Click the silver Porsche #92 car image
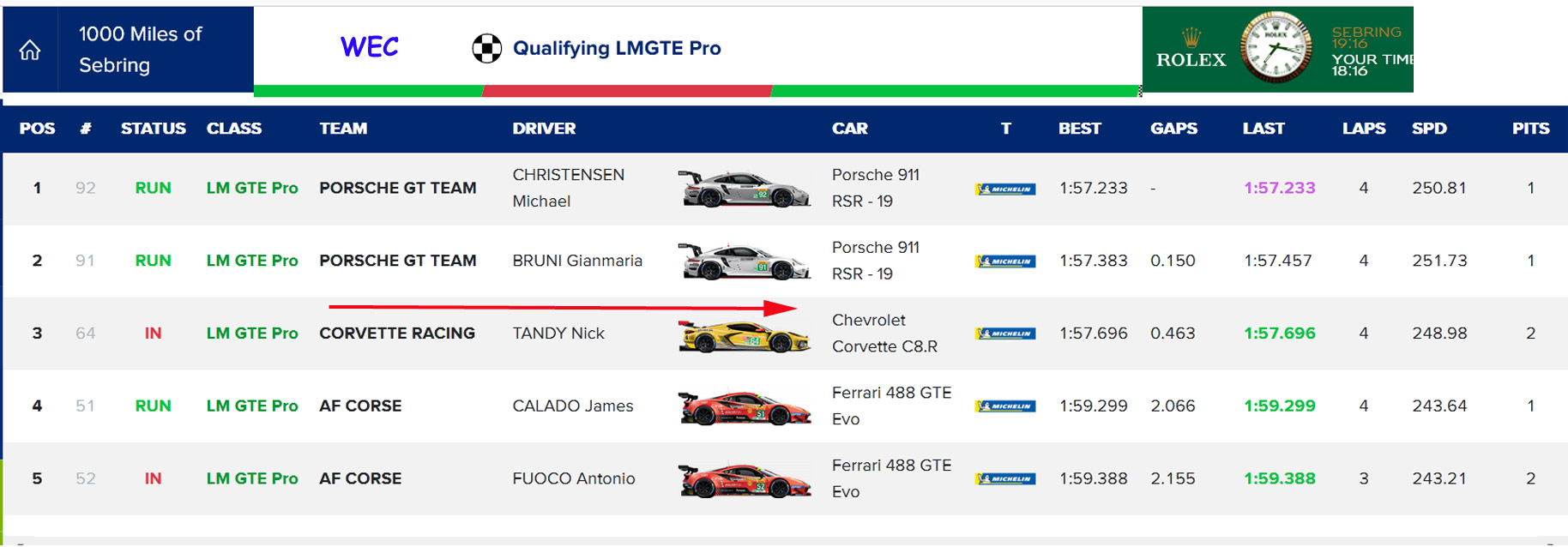1568x547 pixels. (745, 189)
